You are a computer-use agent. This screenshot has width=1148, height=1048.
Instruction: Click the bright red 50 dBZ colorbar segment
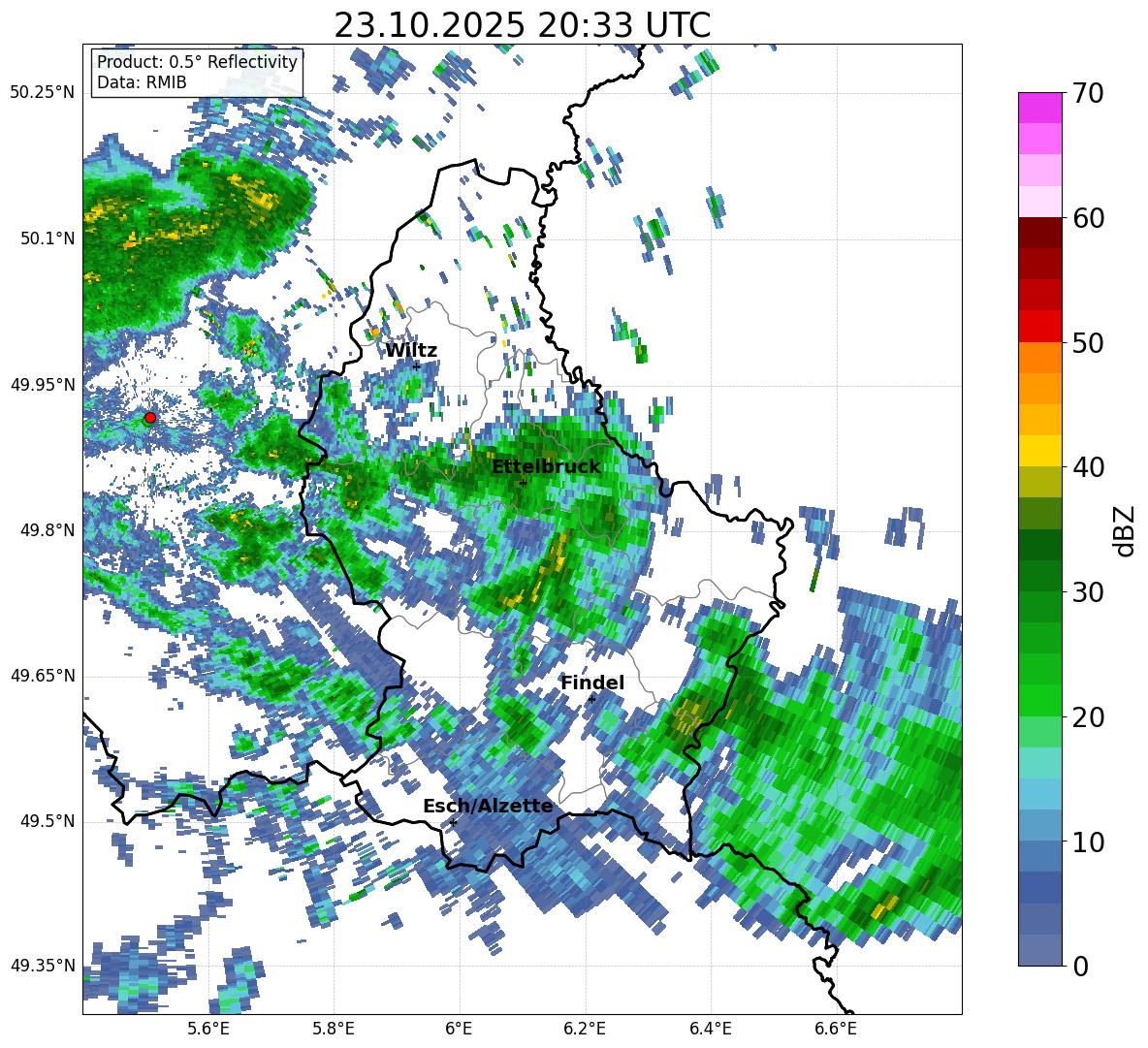click(x=1039, y=326)
